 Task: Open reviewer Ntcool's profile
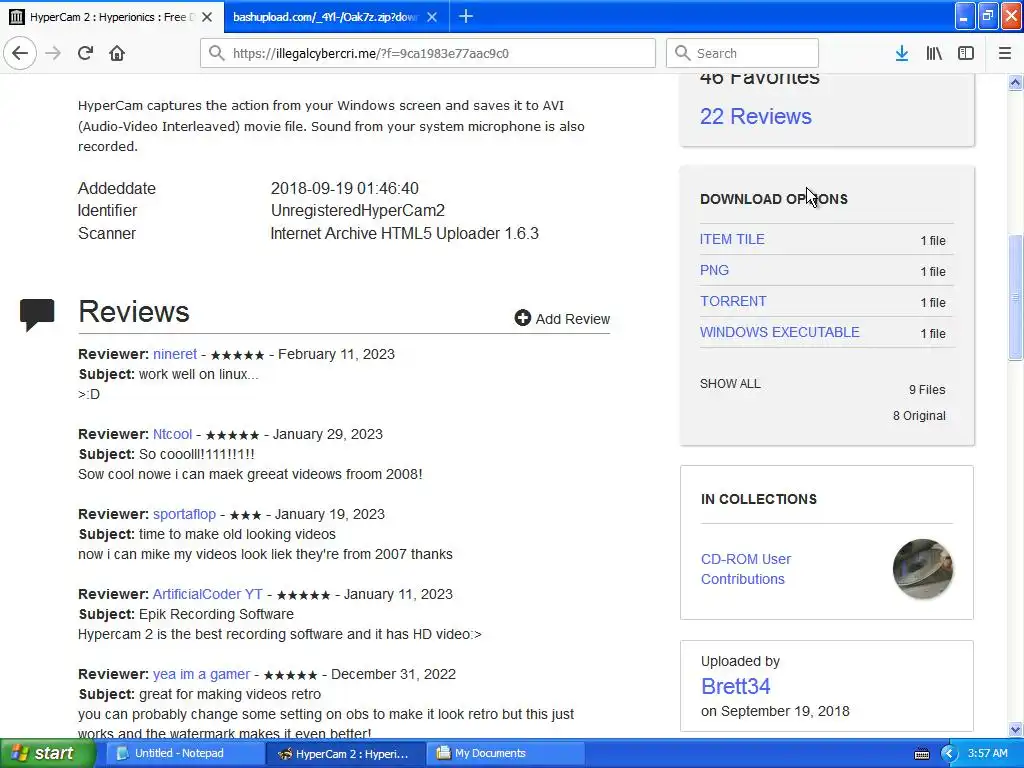click(x=172, y=434)
